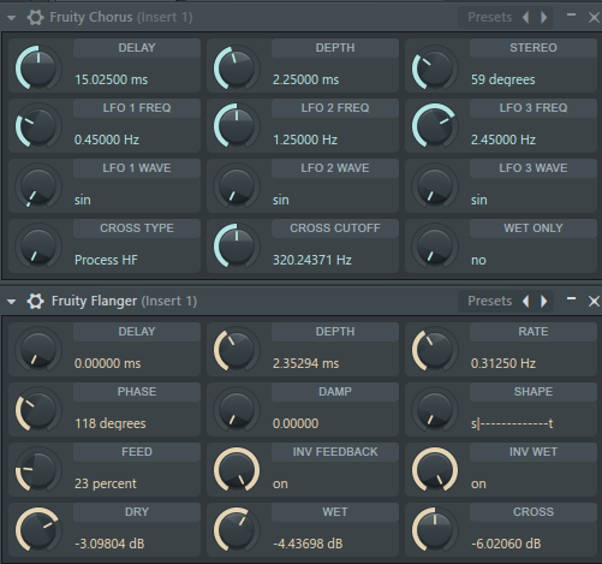Click the LFO 1 WAVE knob
The height and width of the screenshot is (564, 602).
point(38,187)
